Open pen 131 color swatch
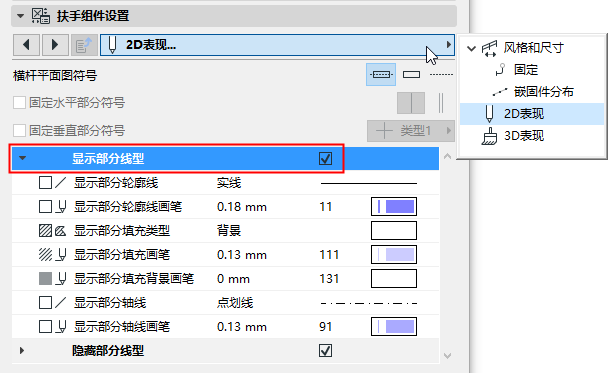This screenshot has height=373, width=608. (x=394, y=278)
